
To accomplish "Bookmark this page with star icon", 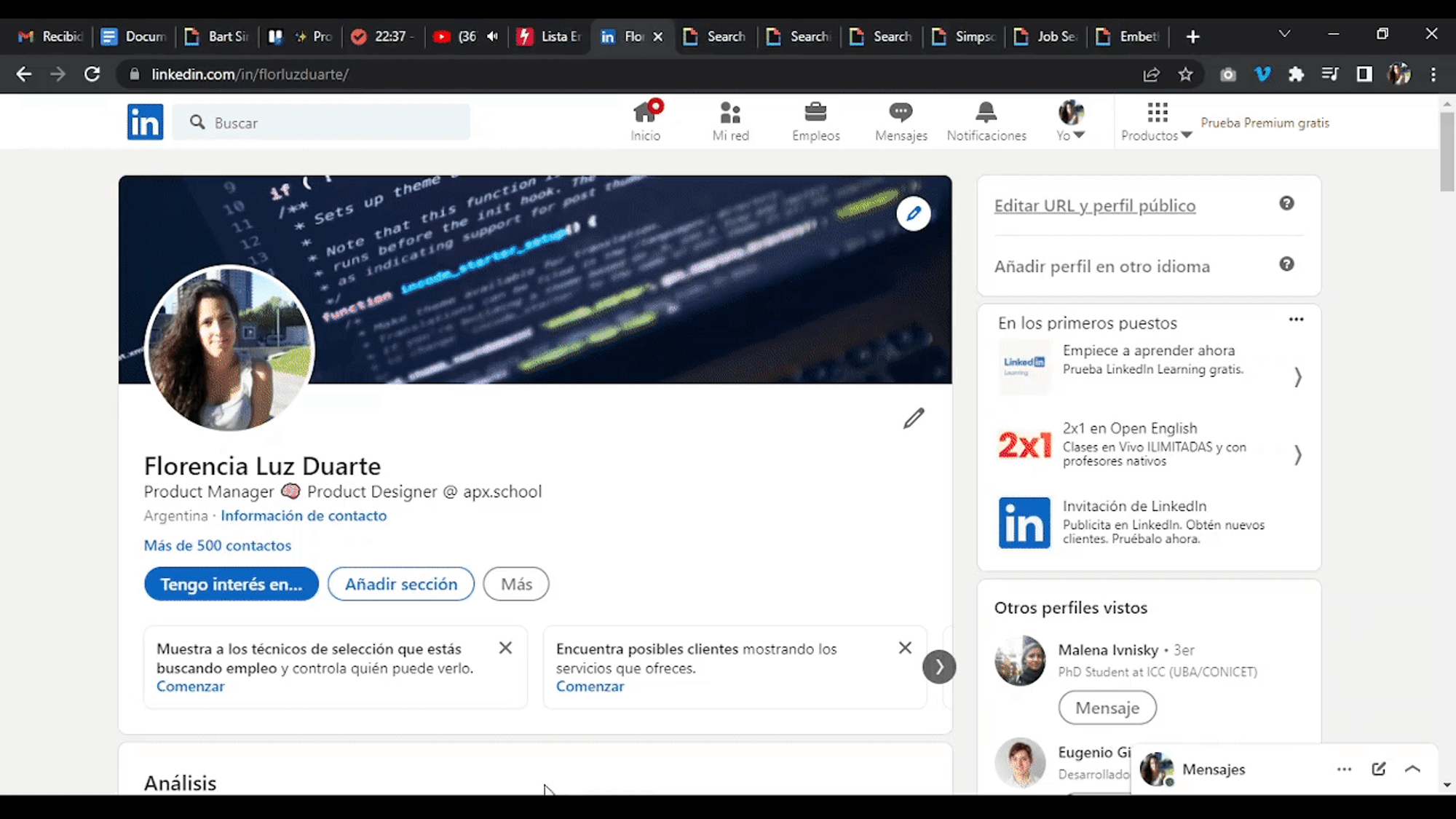I will 1186,74.
